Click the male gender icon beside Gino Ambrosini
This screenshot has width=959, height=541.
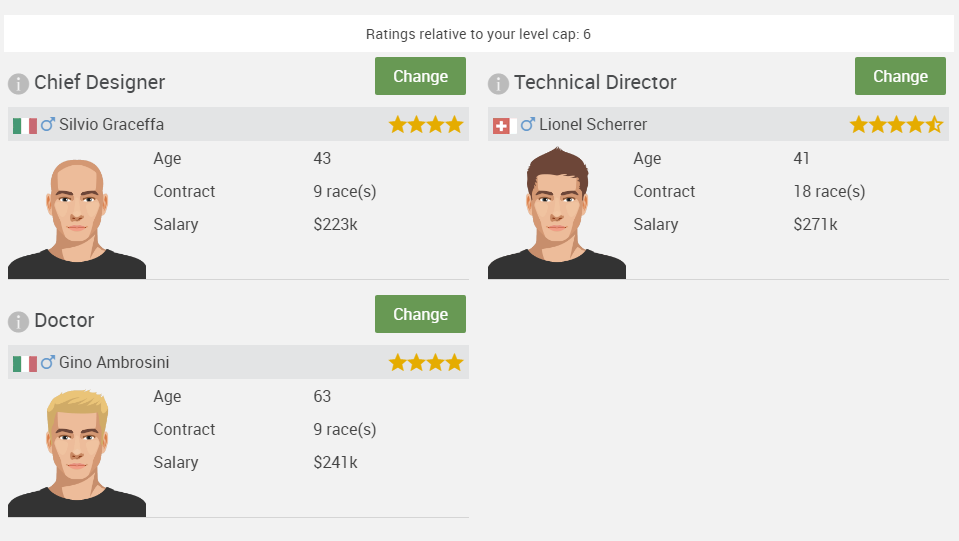pyautogui.click(x=48, y=362)
